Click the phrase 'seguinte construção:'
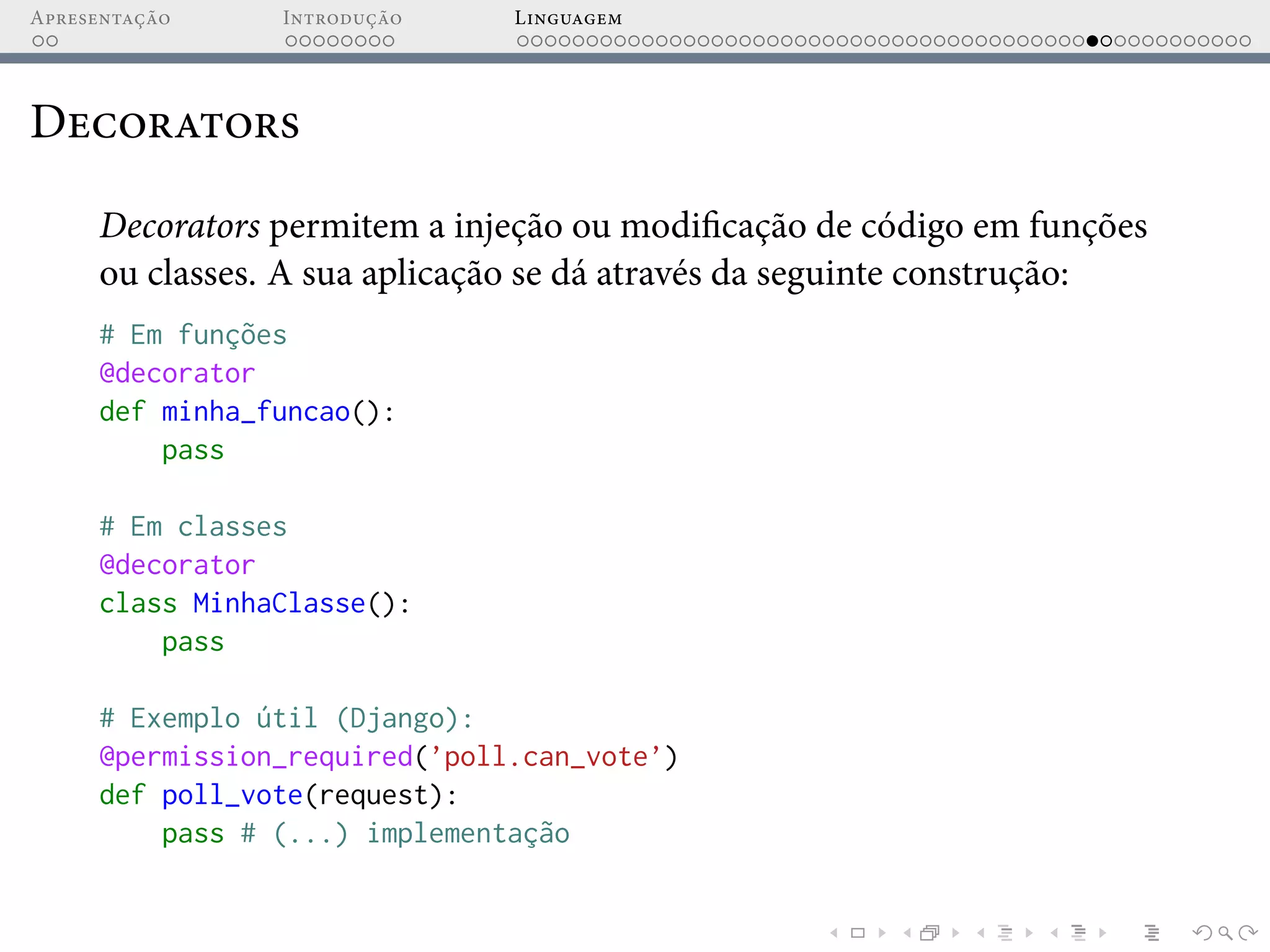 [913, 274]
